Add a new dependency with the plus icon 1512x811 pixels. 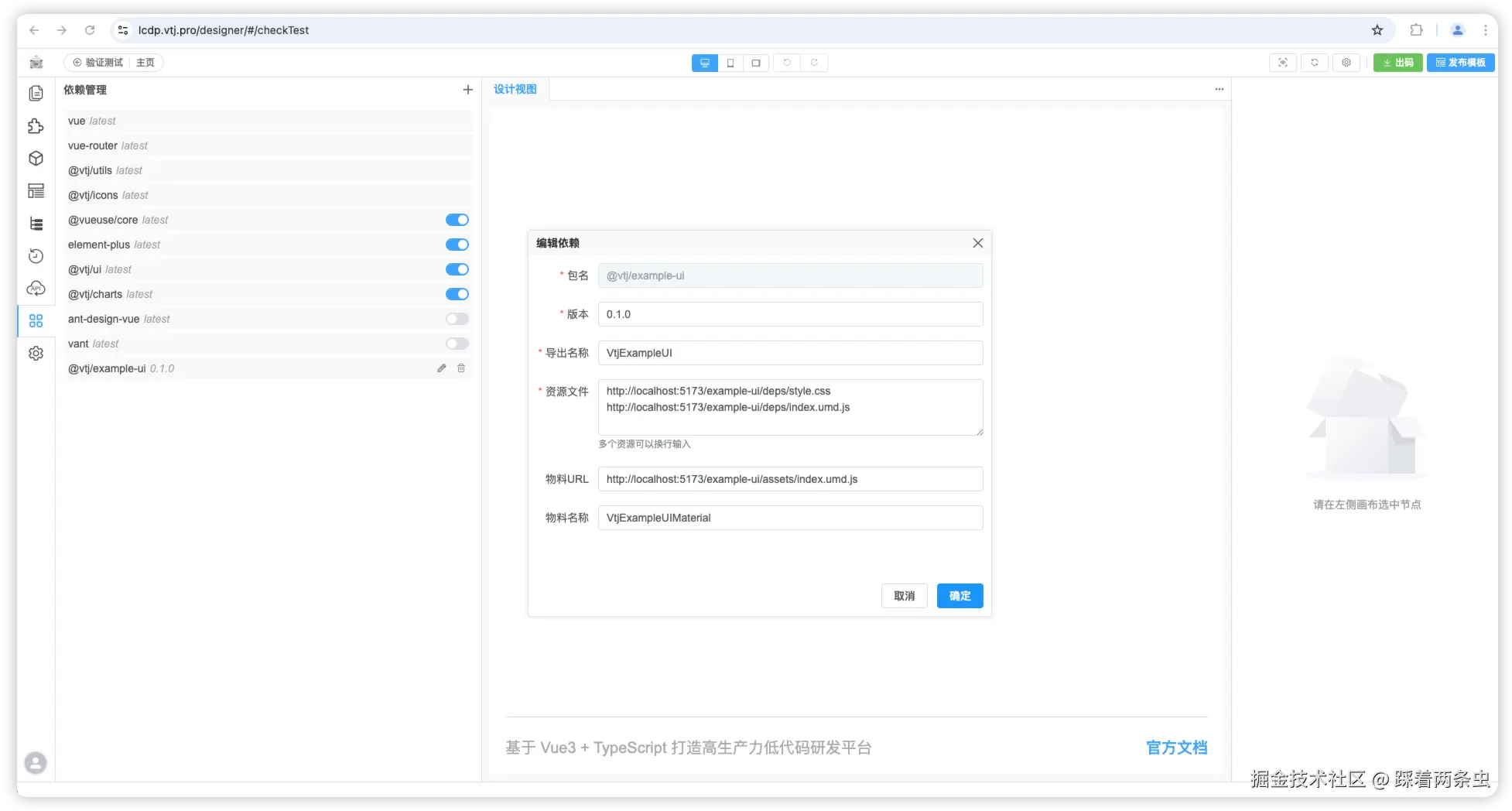[468, 90]
